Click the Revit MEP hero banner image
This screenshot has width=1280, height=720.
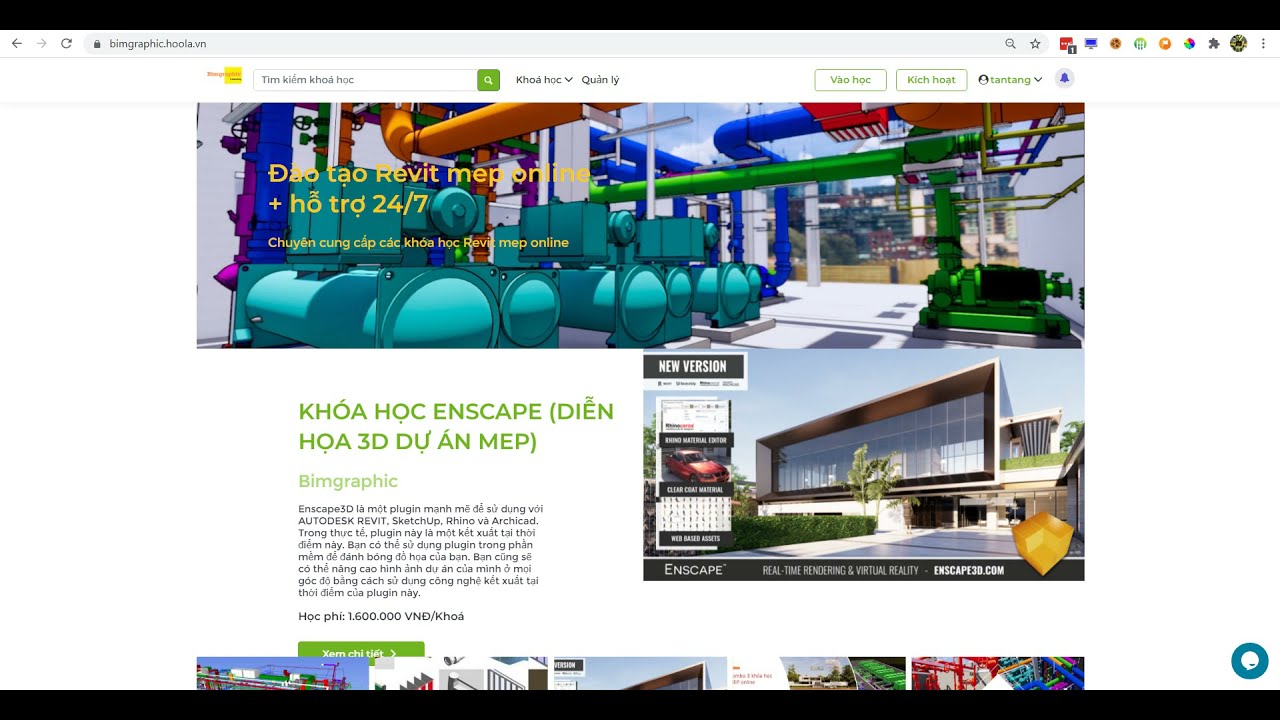[640, 225]
